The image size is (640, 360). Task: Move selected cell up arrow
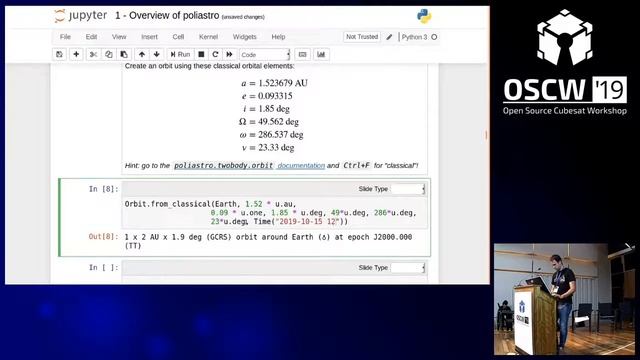tap(142, 54)
